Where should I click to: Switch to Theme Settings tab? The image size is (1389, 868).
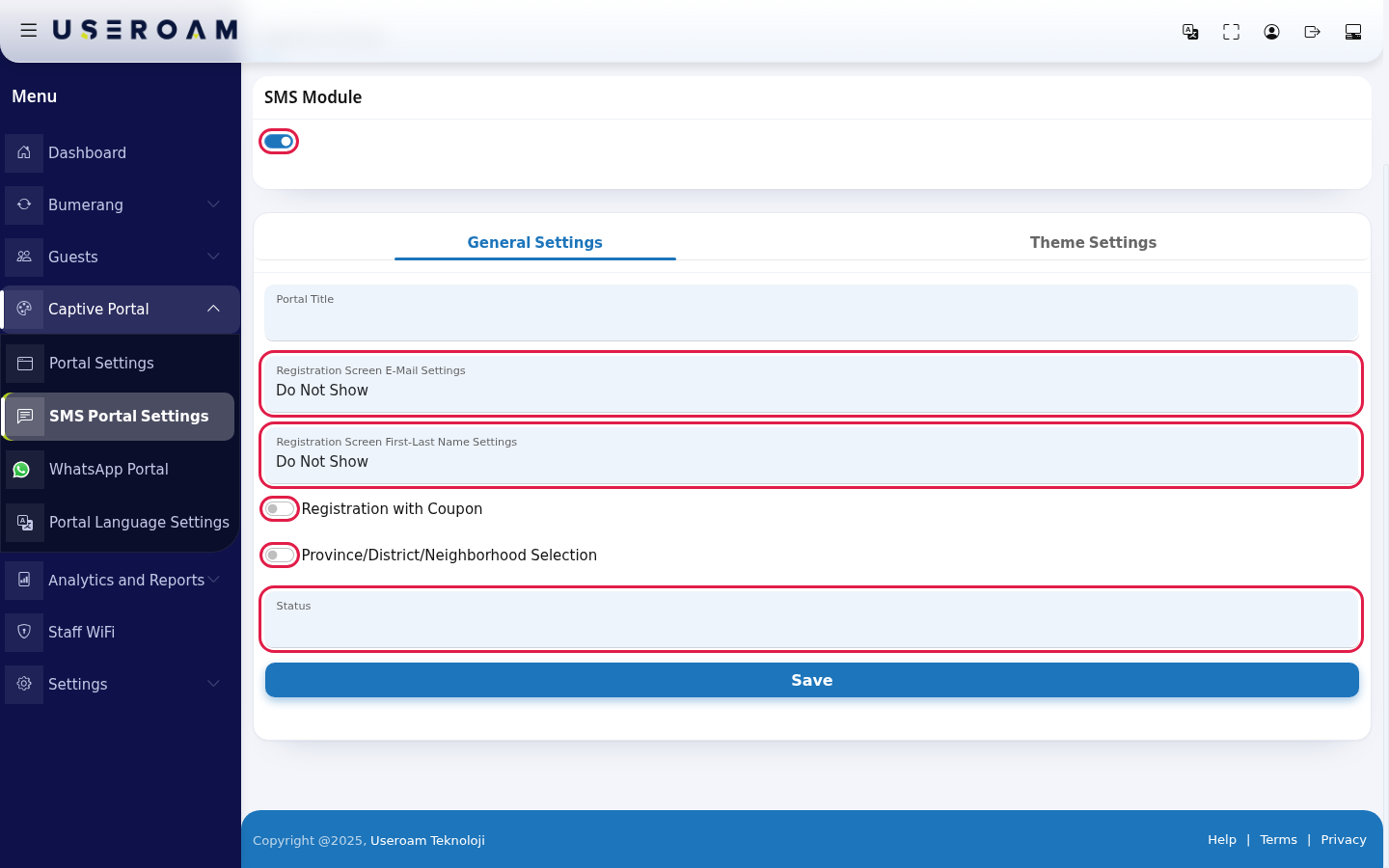1093,242
